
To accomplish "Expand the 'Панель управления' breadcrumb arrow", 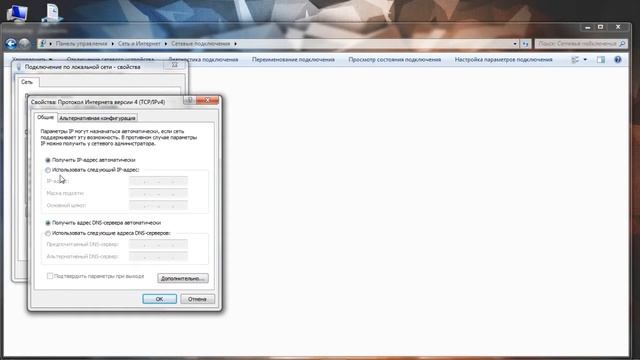I will pyautogui.click(x=113, y=44).
